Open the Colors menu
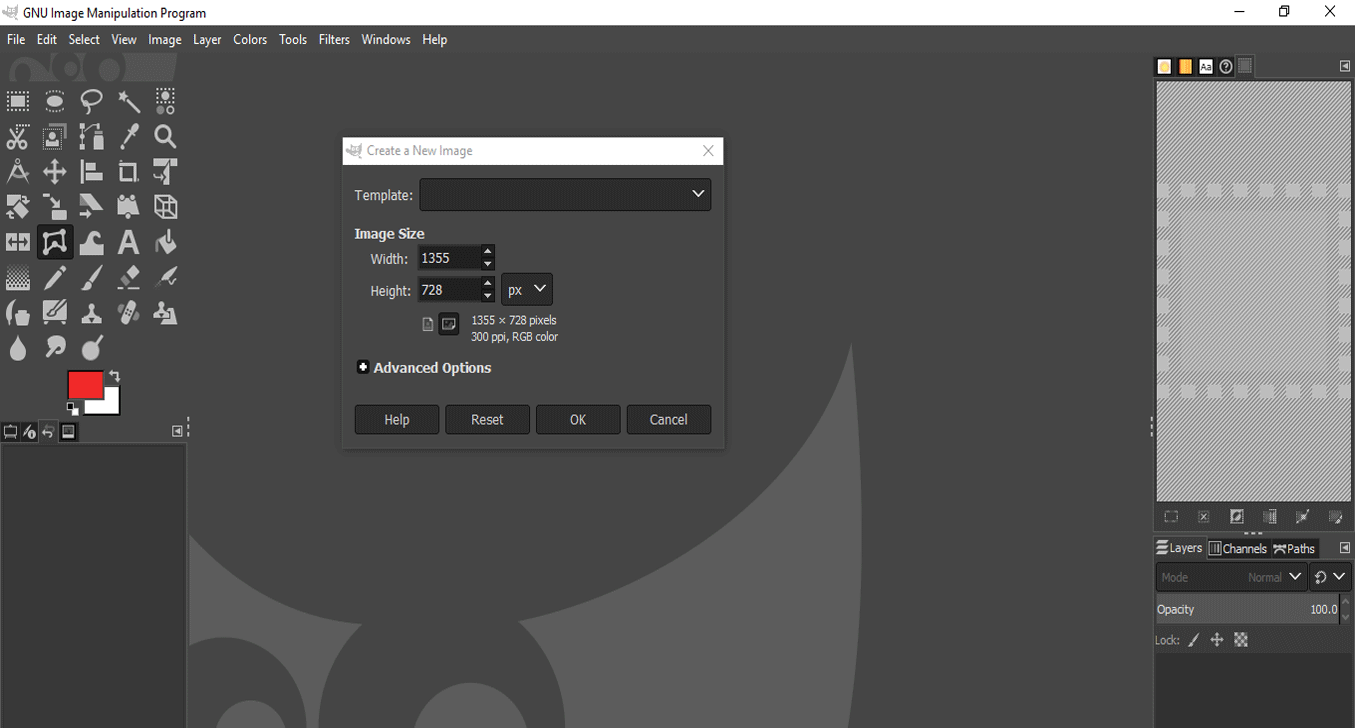Image resolution: width=1355 pixels, height=728 pixels. click(x=250, y=40)
